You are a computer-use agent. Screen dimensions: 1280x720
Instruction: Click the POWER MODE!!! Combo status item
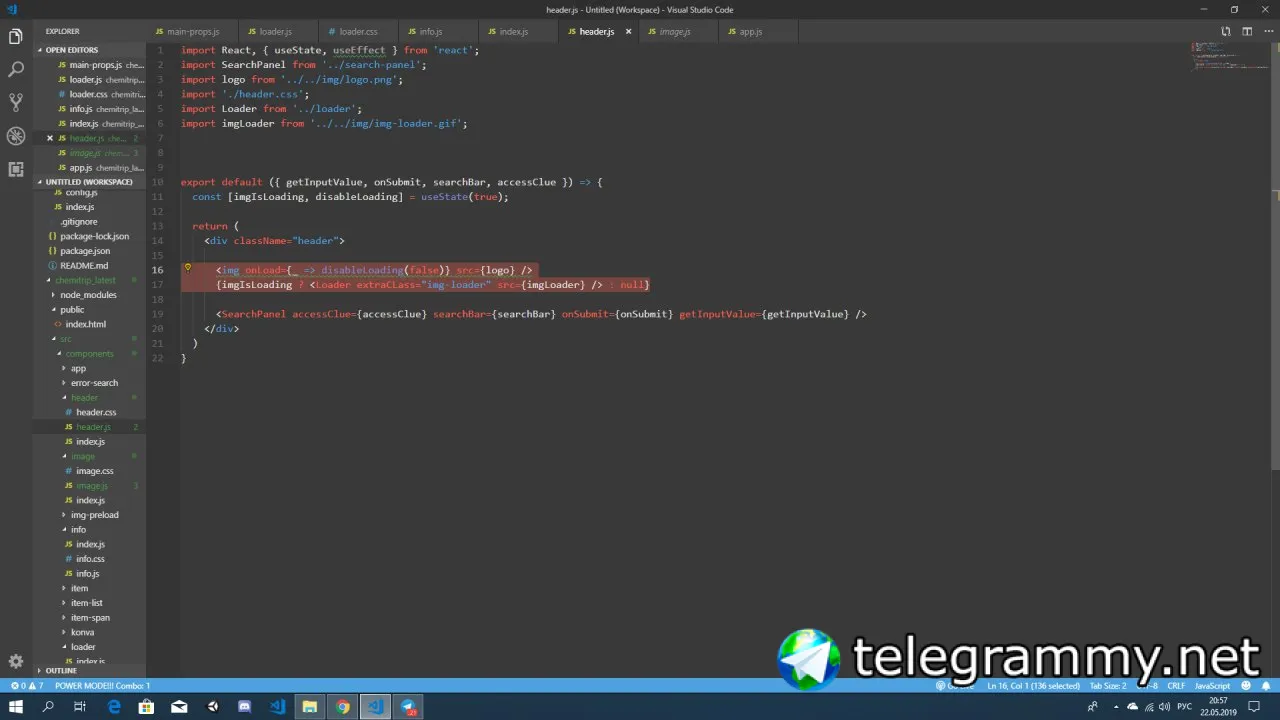102,686
